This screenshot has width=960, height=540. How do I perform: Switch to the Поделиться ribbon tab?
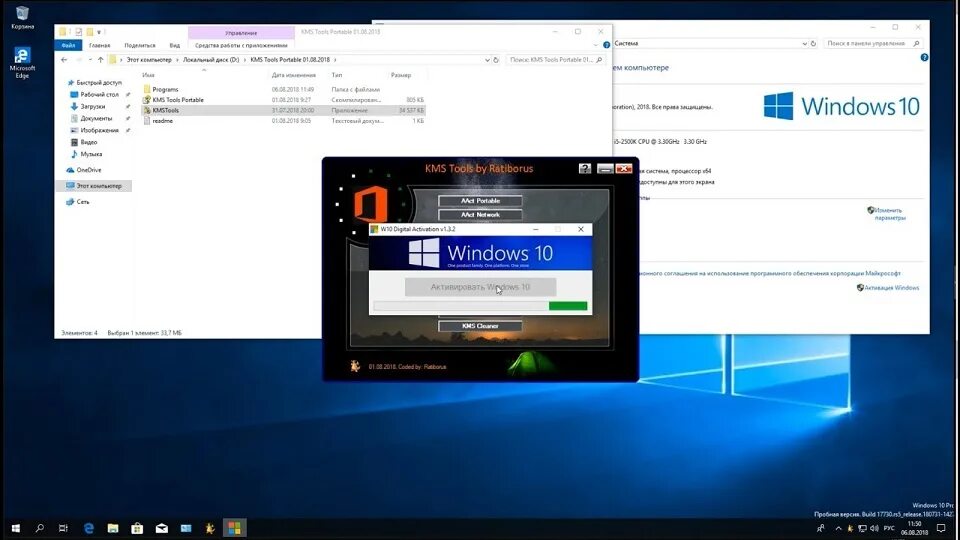140,45
